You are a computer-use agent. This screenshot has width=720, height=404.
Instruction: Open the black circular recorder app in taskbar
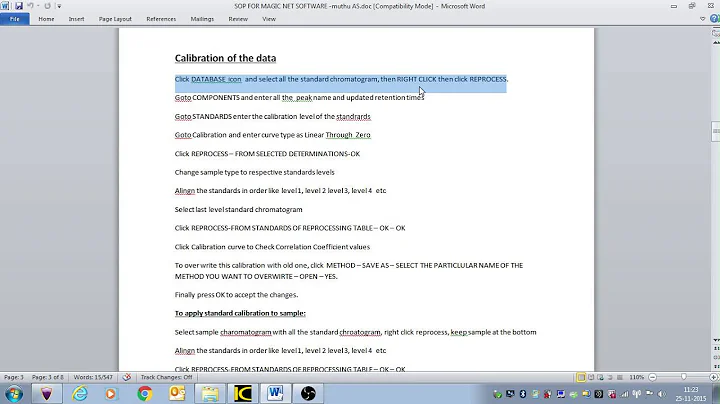tap(308, 394)
